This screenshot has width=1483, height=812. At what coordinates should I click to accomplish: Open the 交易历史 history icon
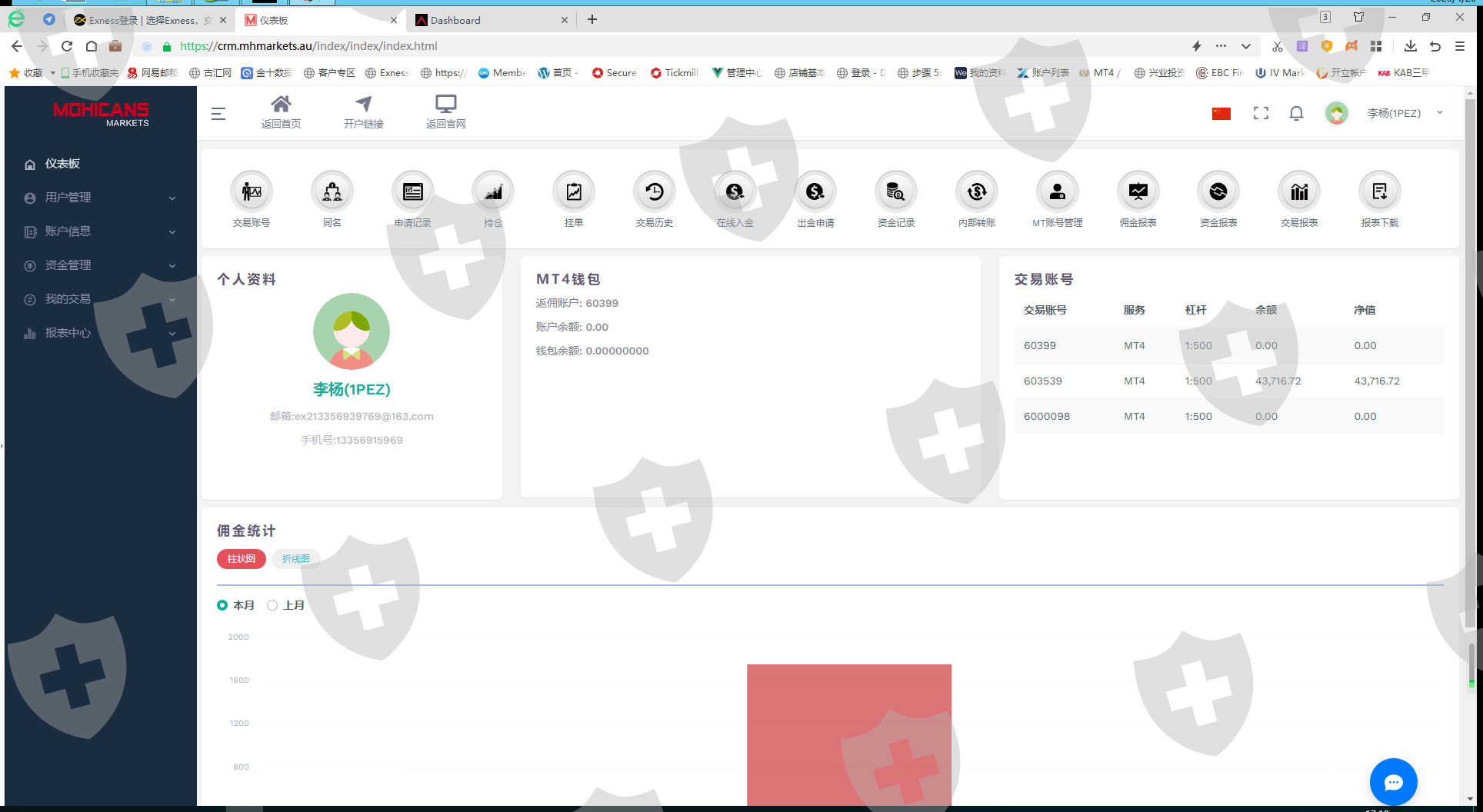coord(655,191)
